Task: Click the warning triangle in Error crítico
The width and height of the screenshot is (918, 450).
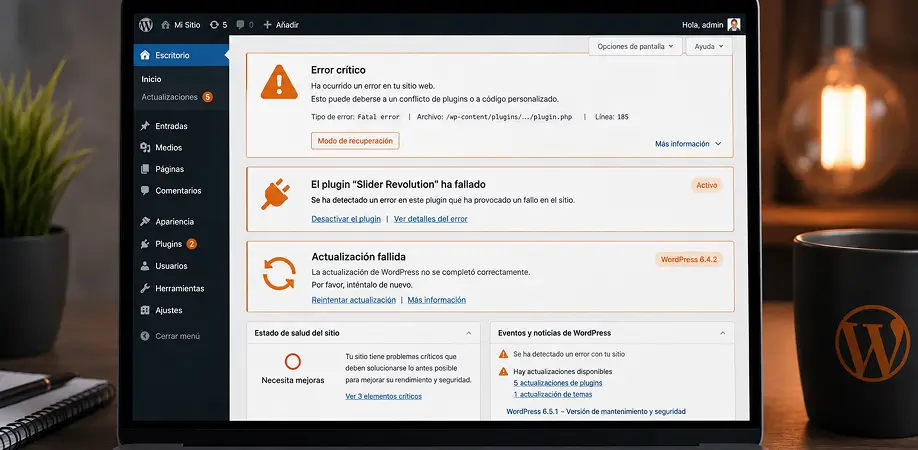Action: click(279, 83)
